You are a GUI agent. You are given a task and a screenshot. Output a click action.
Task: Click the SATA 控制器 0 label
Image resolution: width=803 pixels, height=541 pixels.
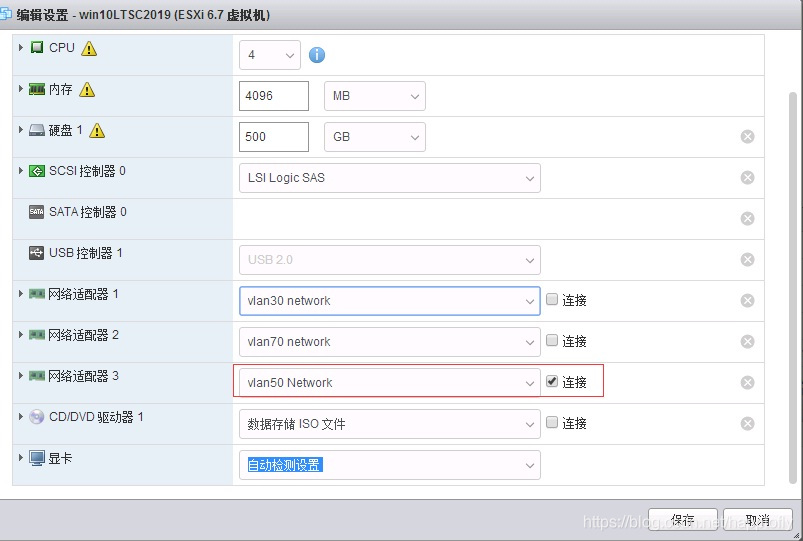[88, 212]
